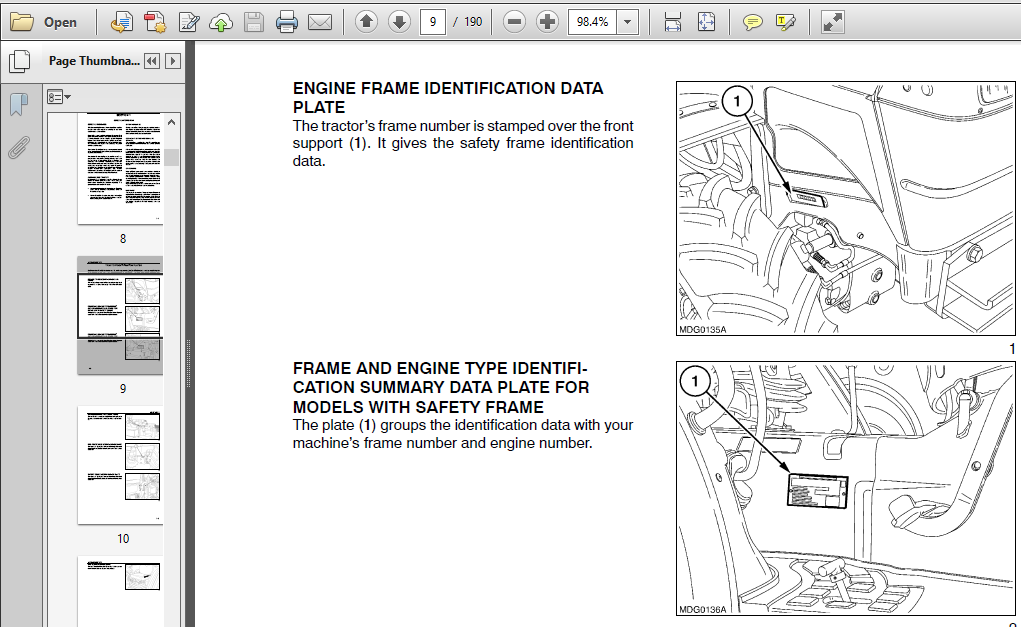Click the Create PDF from file icon
This screenshot has width=1021, height=627.
click(x=121, y=22)
